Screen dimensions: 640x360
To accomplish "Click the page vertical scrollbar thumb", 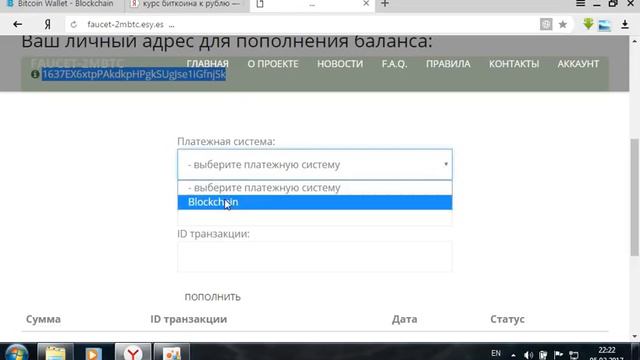I will tap(634, 197).
